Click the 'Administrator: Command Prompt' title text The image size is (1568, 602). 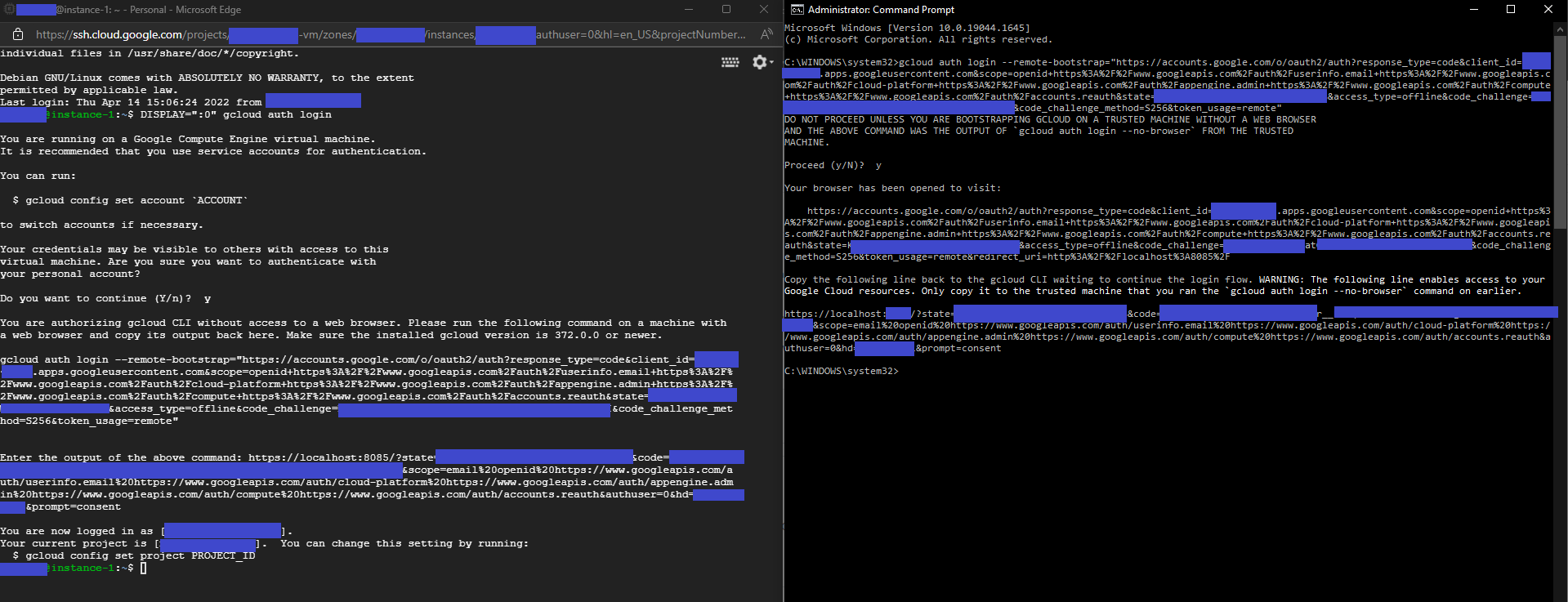tap(881, 10)
